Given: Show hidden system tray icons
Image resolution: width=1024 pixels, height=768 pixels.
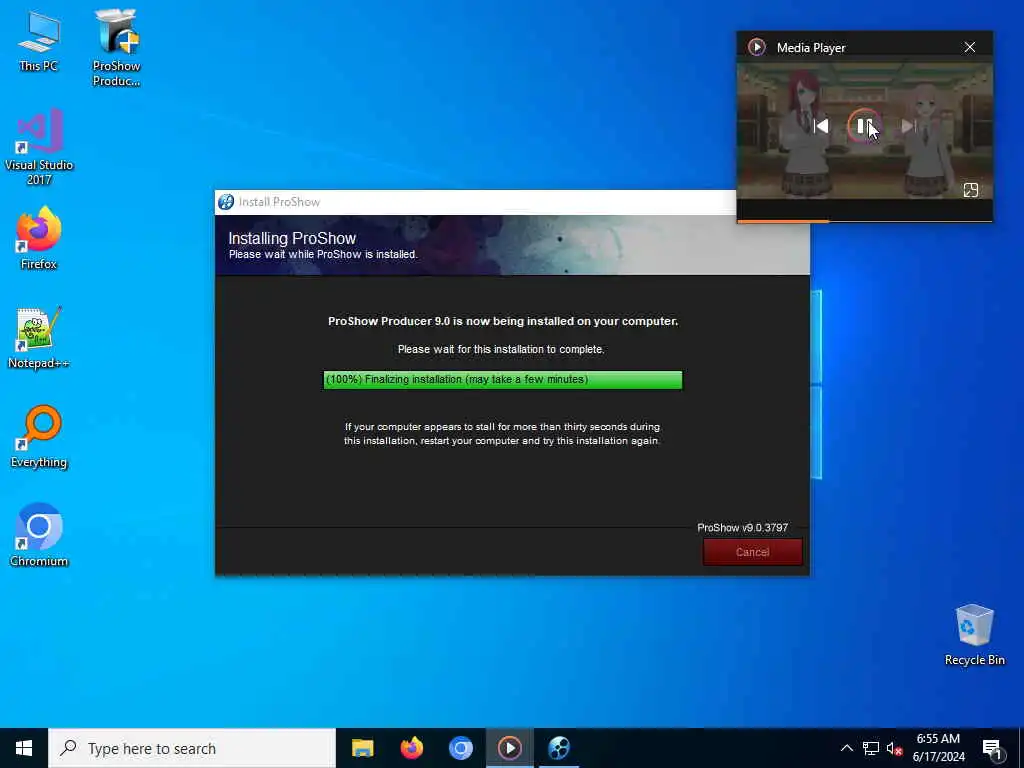Looking at the screenshot, I should [x=846, y=748].
